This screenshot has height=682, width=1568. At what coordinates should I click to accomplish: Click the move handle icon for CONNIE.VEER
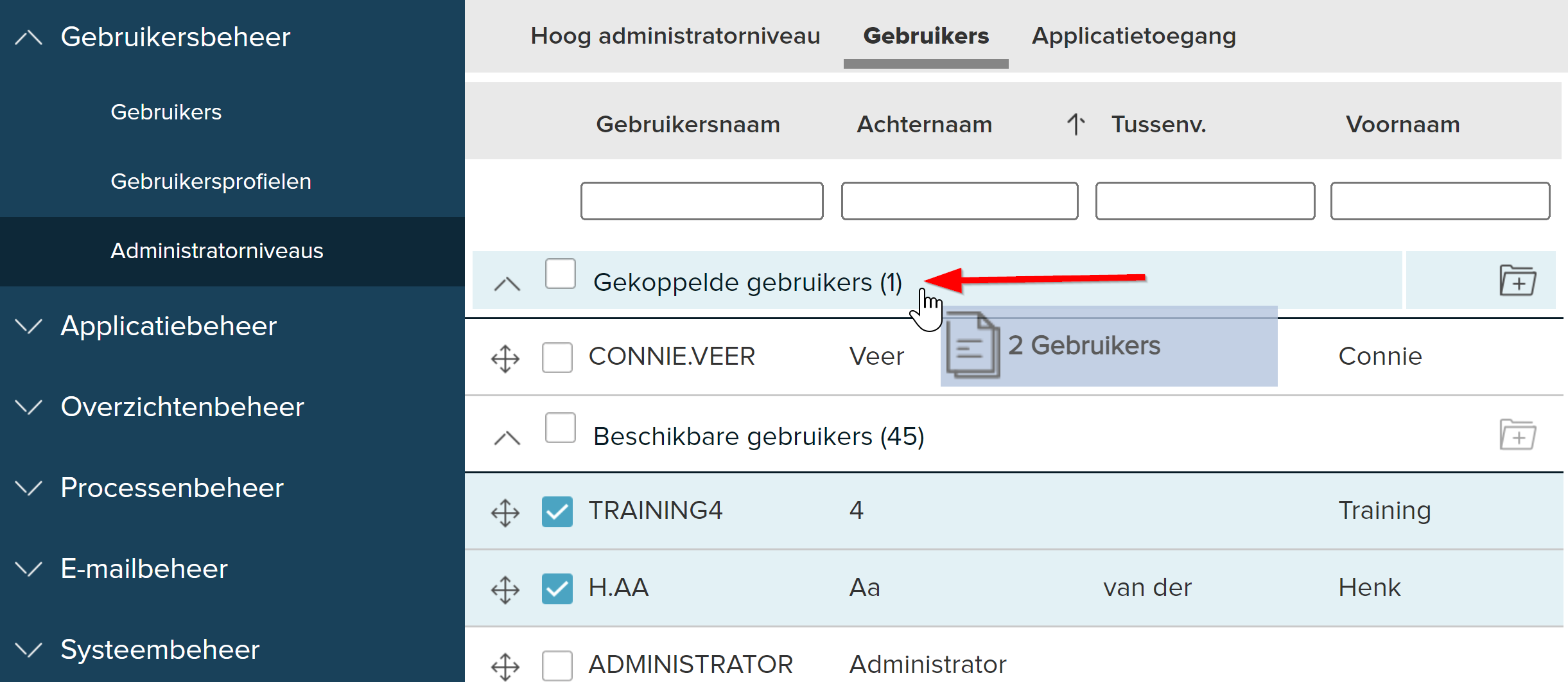(x=505, y=358)
